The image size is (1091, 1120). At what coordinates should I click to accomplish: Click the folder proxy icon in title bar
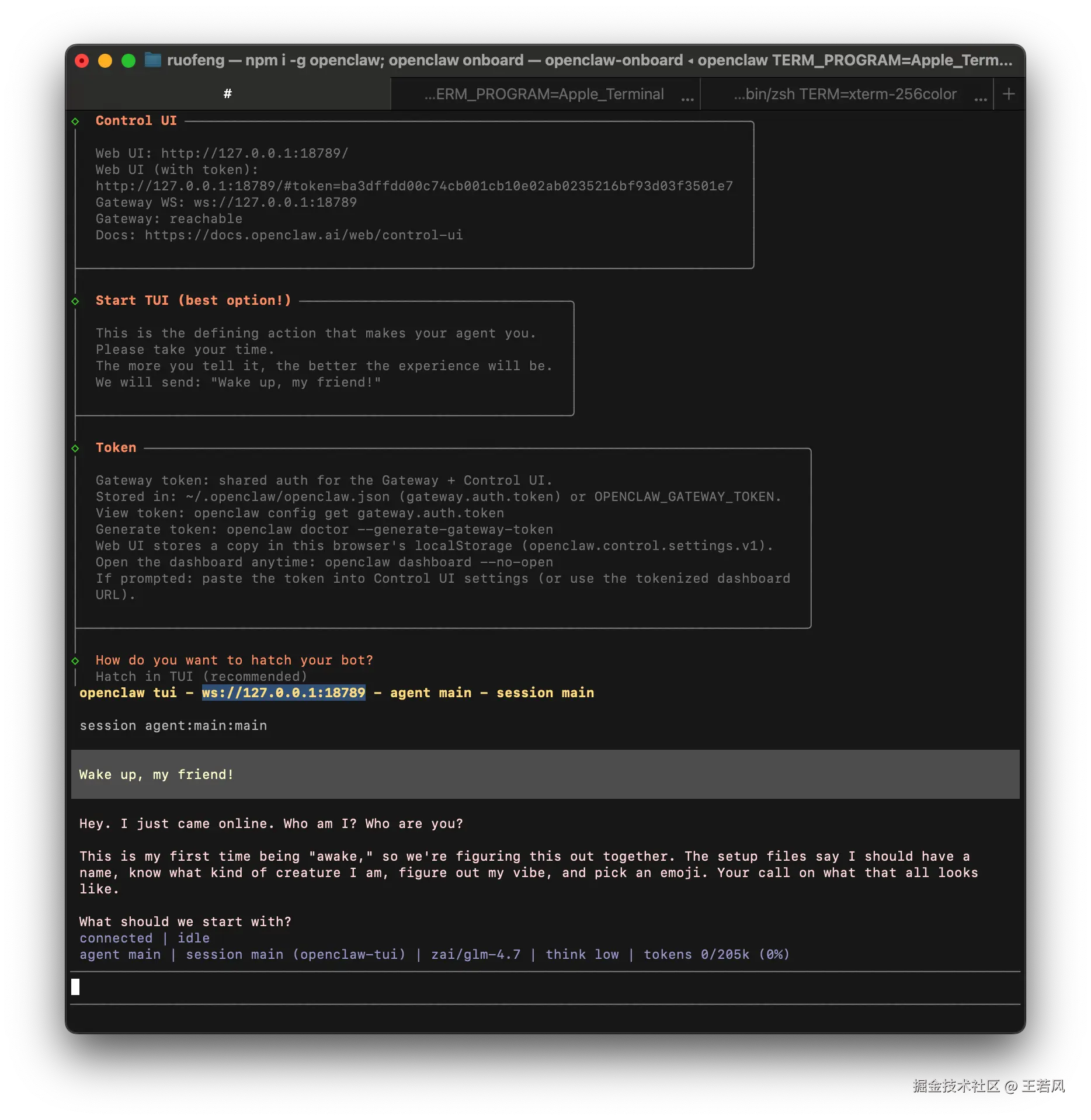[x=153, y=60]
